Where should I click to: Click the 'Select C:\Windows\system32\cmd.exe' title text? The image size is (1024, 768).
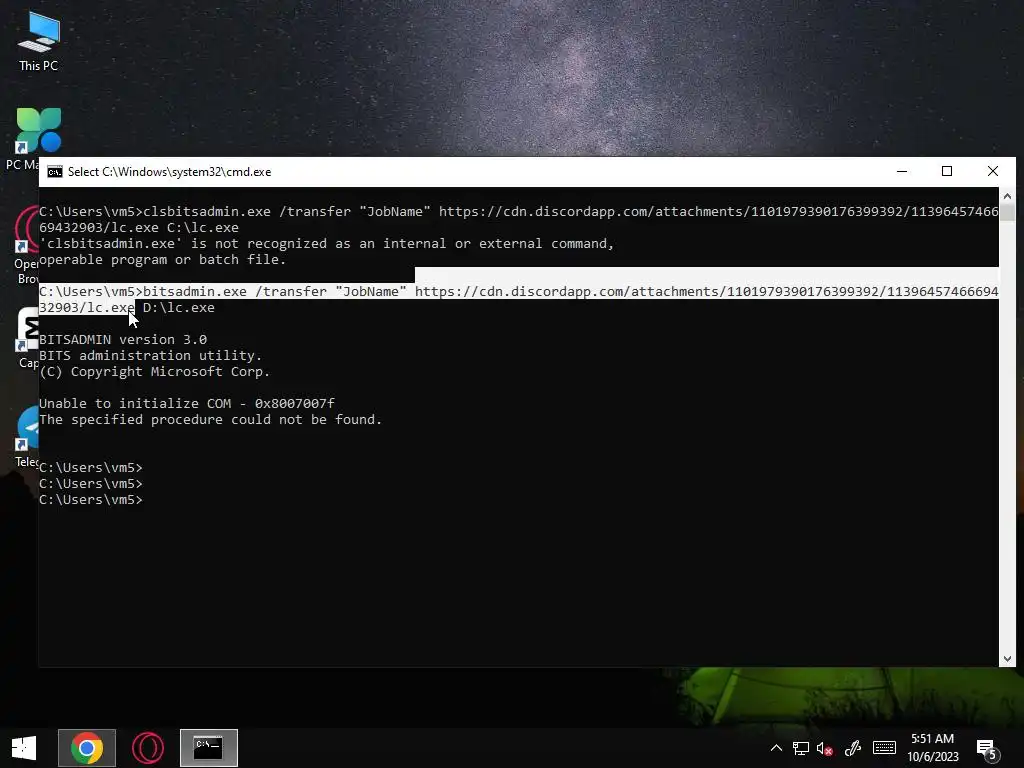169,172
